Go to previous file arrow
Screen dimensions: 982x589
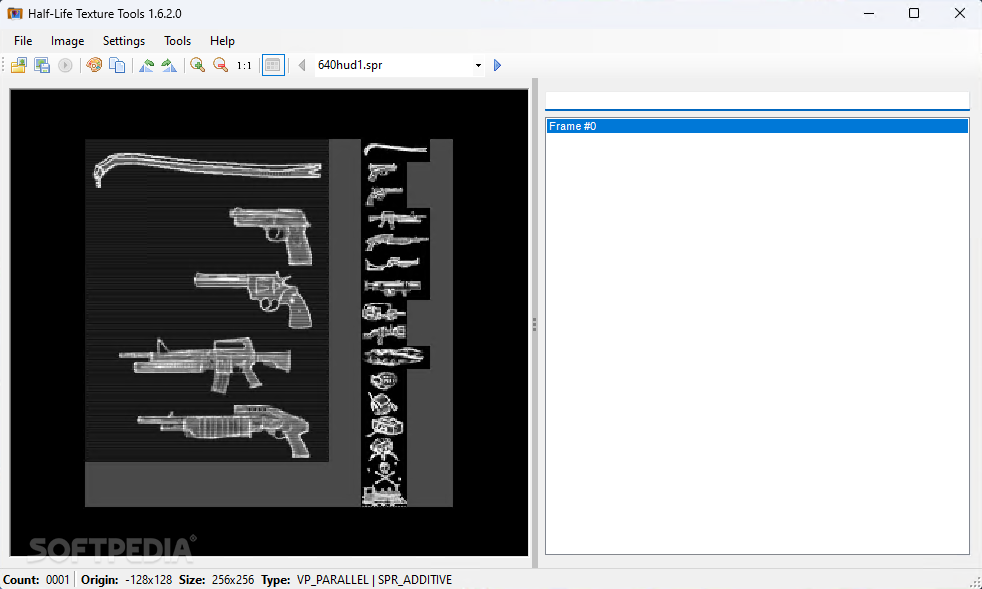pyautogui.click(x=302, y=65)
